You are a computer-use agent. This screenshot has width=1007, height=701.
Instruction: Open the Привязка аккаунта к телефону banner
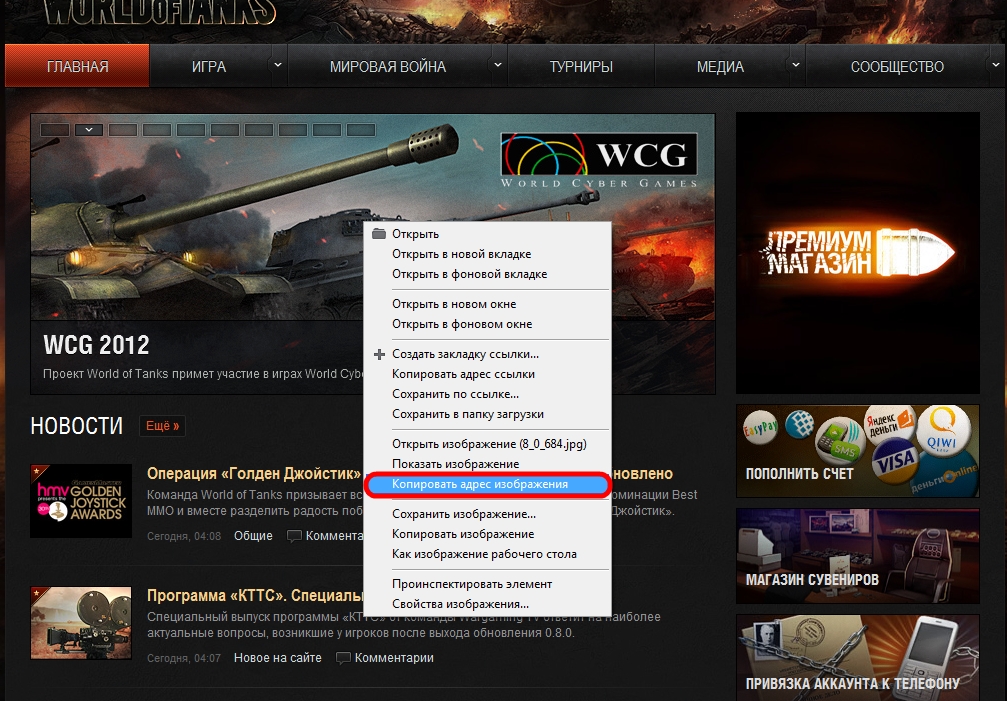857,657
